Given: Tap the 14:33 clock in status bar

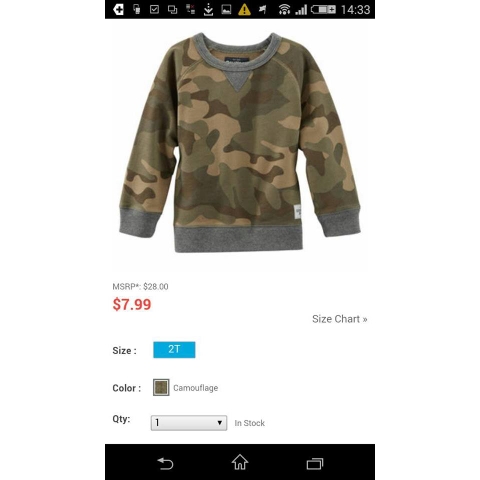Looking at the screenshot, I should 355,10.
